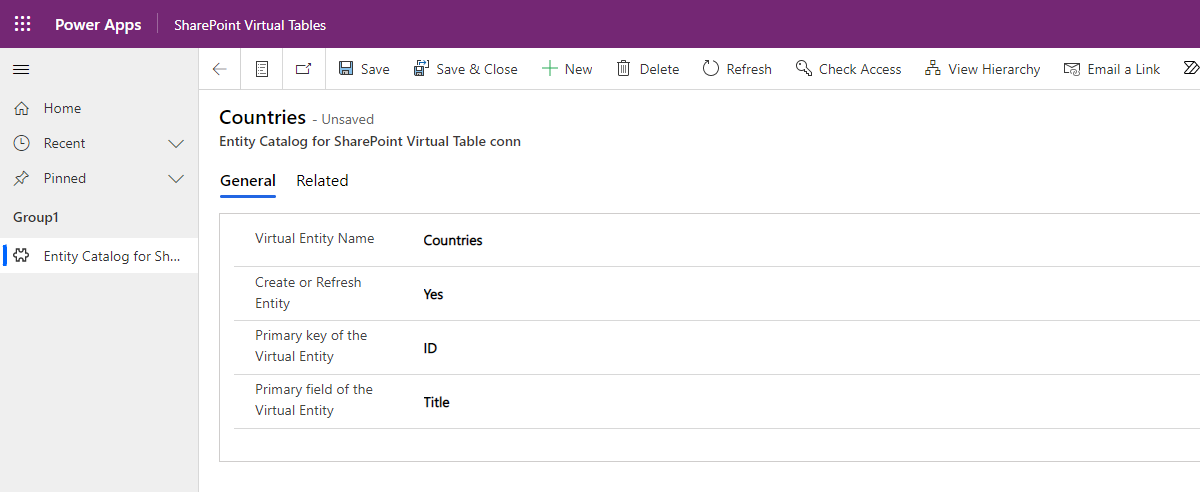Screen dimensions: 1200x492
Task: Open the record set form icon
Action: (262, 69)
